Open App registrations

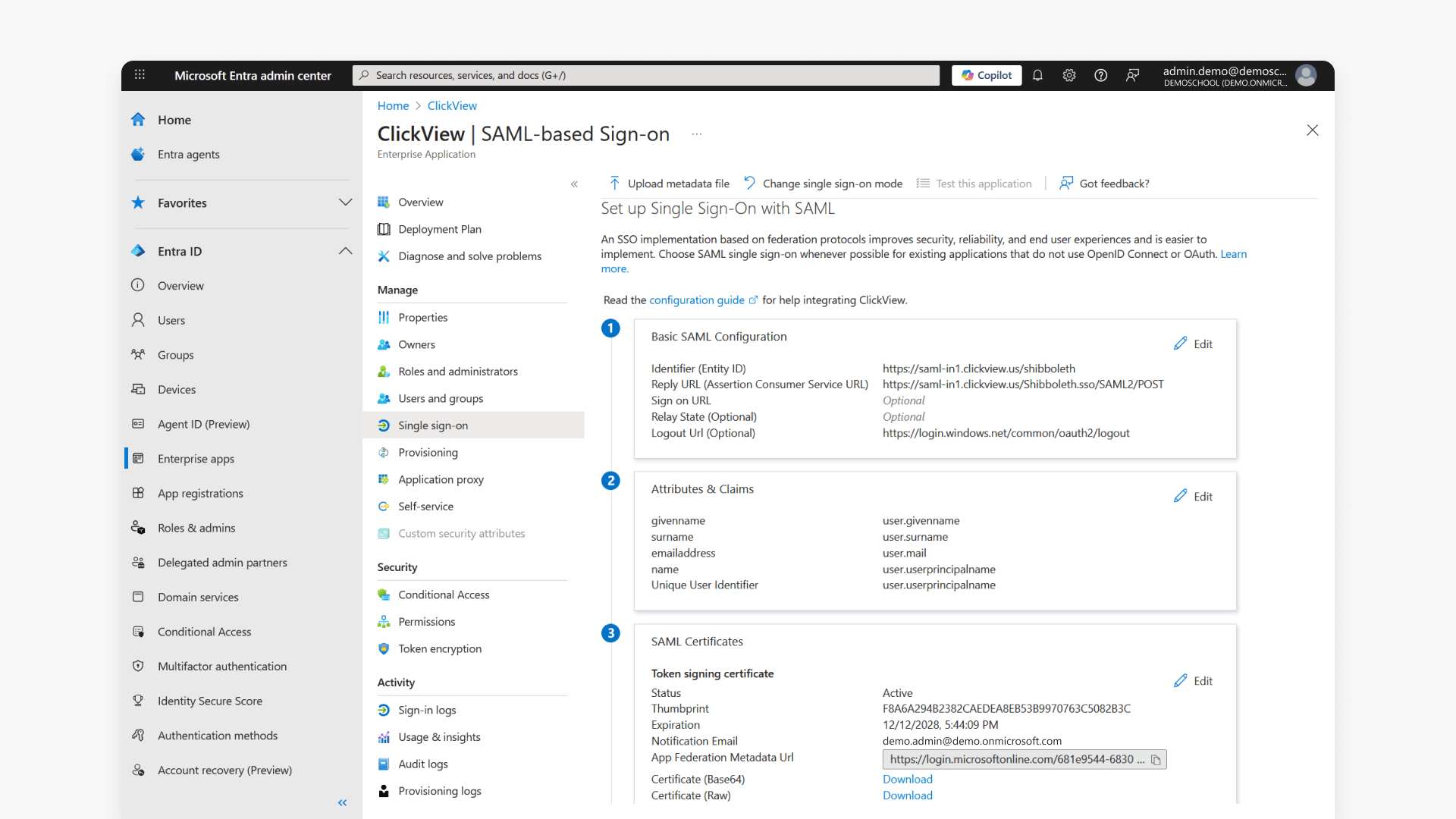[x=199, y=493]
